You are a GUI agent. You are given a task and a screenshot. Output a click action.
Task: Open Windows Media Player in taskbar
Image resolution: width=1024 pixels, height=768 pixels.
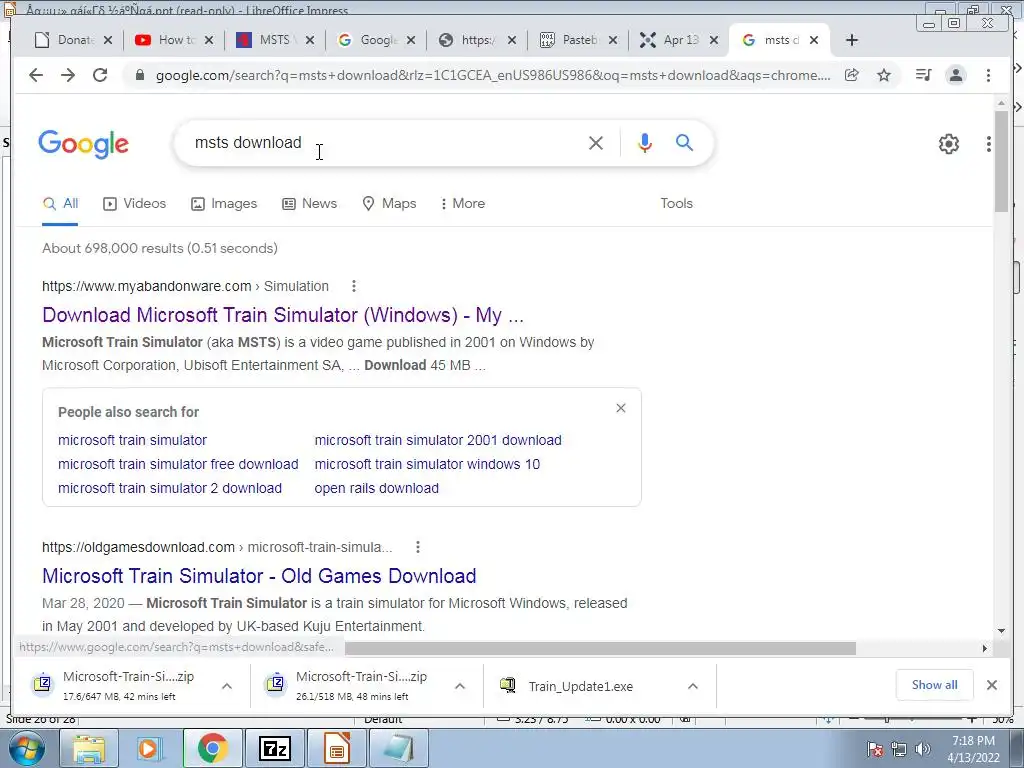coord(150,749)
